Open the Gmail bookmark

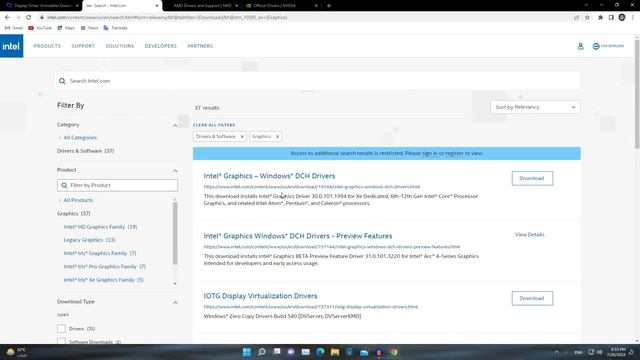(x=13, y=28)
